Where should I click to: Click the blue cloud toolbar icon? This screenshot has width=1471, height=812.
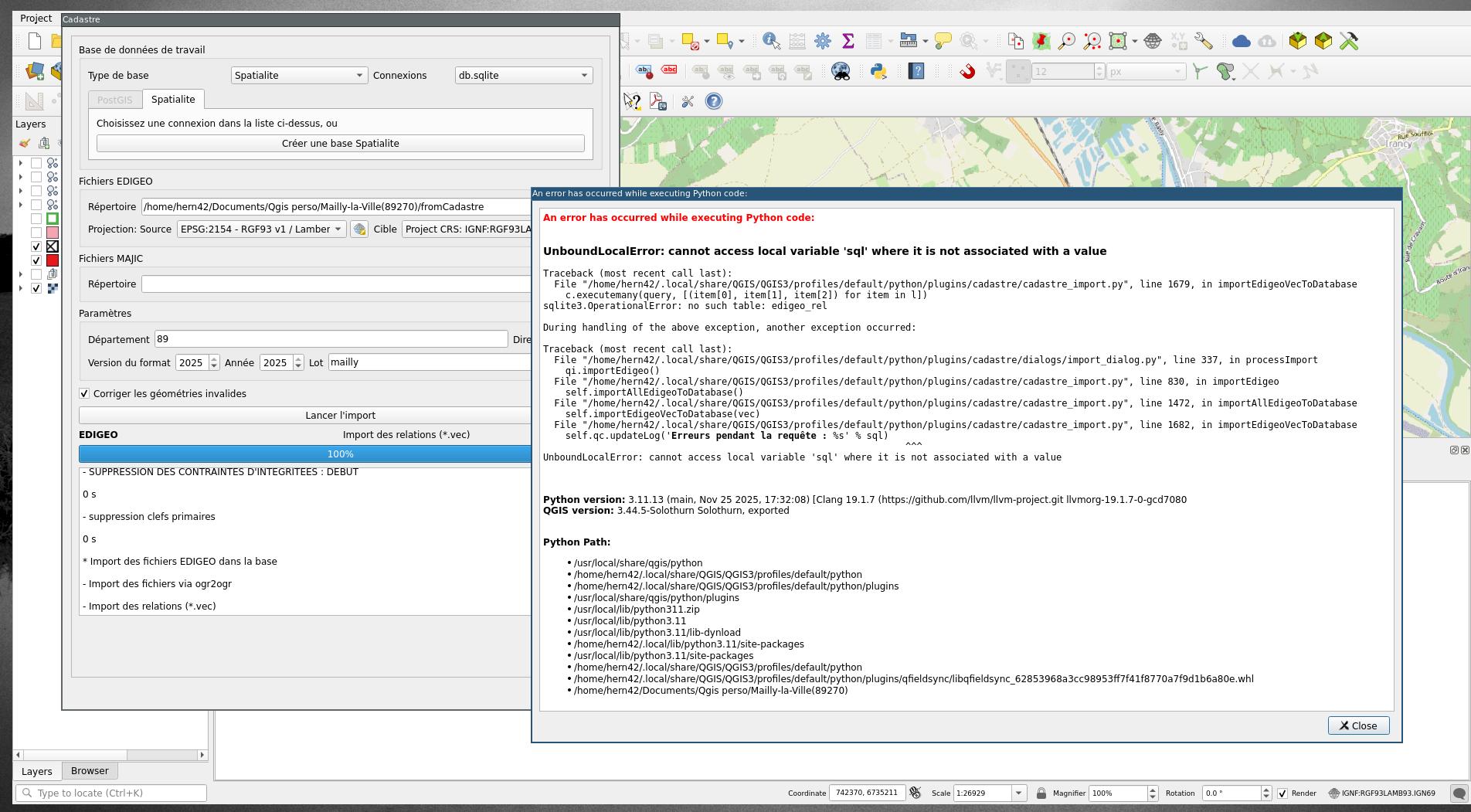click(1241, 41)
